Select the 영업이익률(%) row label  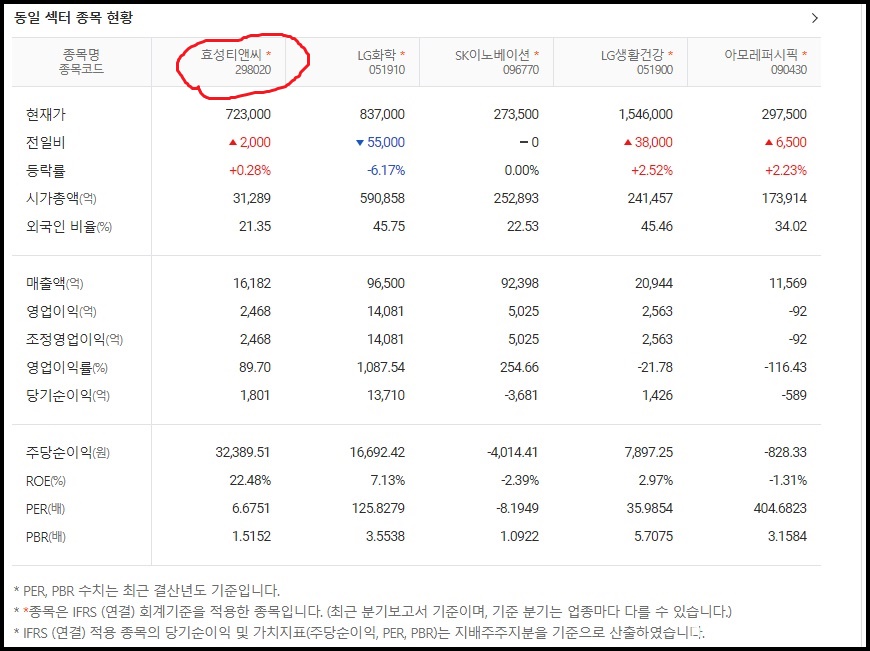pyautogui.click(x=67, y=367)
